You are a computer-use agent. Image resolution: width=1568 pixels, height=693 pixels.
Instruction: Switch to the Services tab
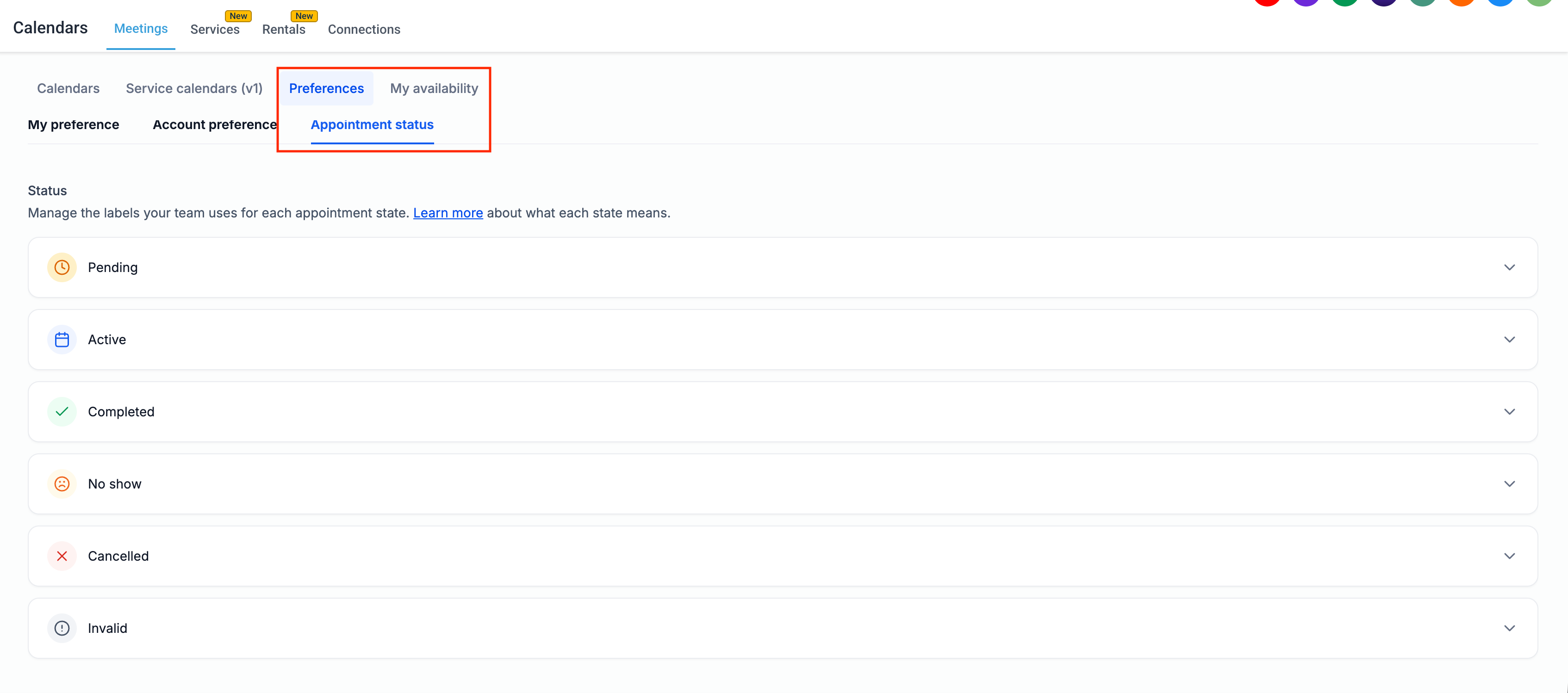pos(215,29)
